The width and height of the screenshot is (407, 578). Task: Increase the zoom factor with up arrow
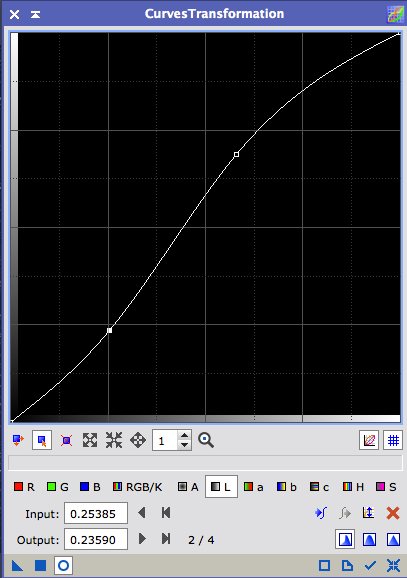184,435
